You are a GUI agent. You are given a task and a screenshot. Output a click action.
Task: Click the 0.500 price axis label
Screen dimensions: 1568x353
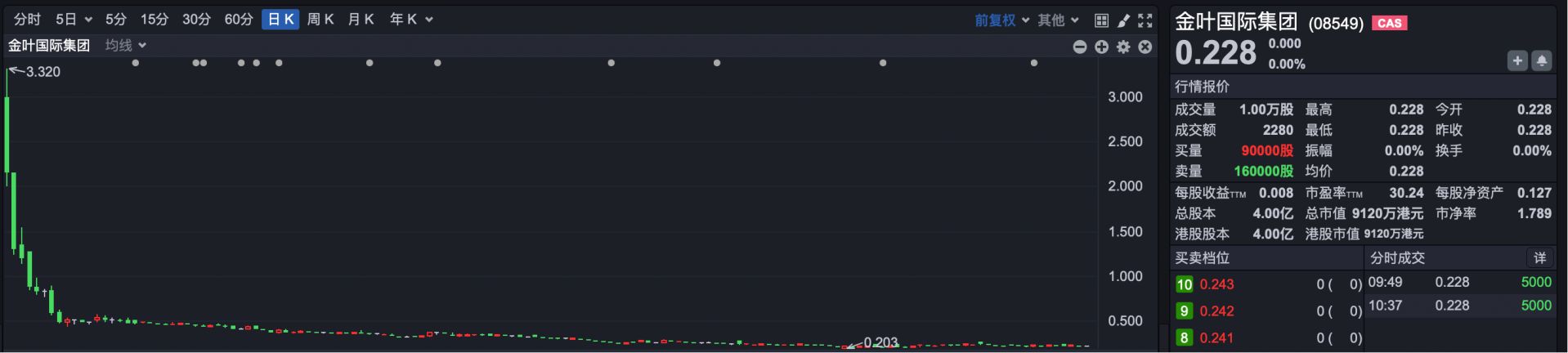coord(1125,321)
